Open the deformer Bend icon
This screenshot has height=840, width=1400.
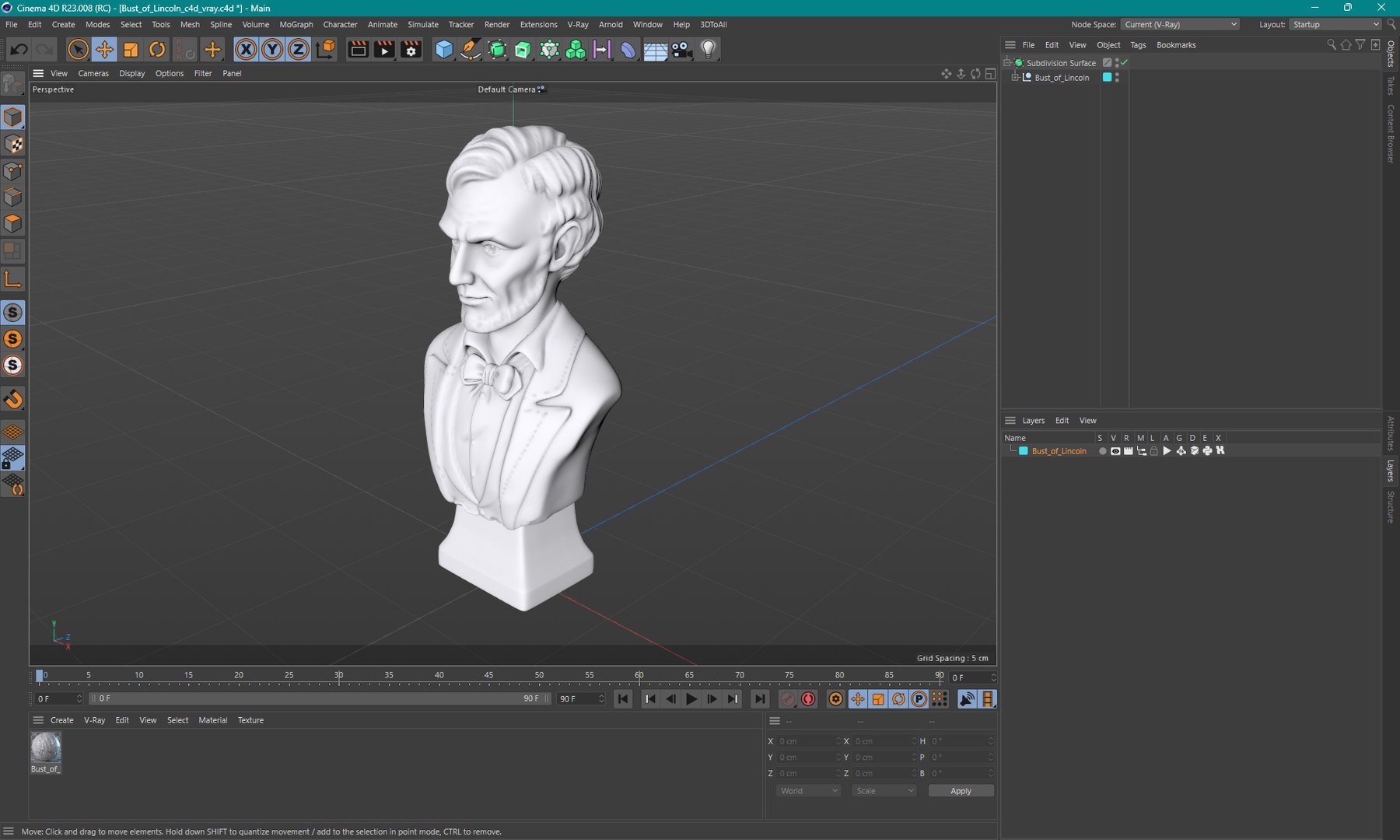pos(628,50)
